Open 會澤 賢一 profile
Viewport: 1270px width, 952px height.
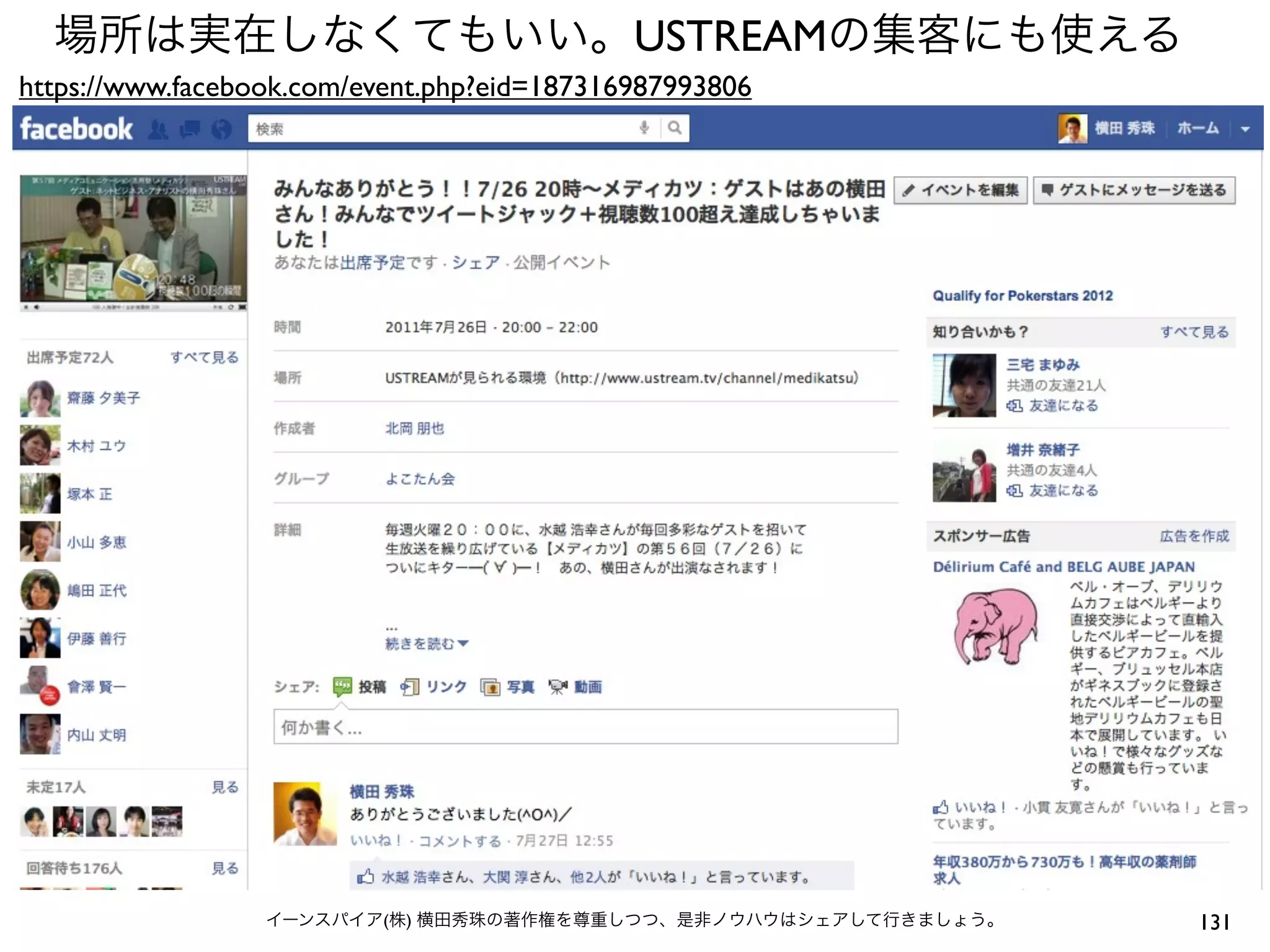click(x=97, y=687)
